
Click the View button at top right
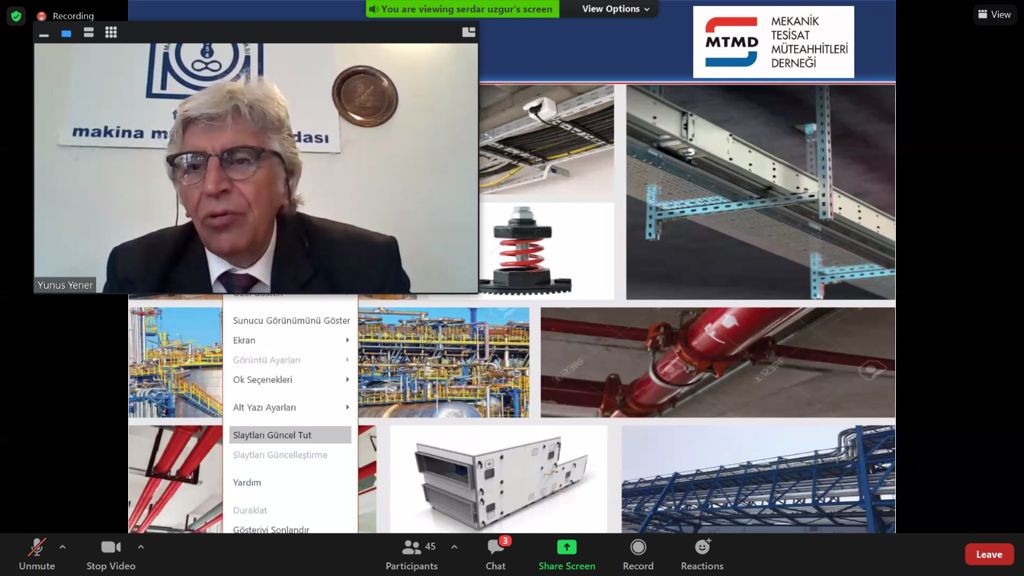click(x=994, y=15)
